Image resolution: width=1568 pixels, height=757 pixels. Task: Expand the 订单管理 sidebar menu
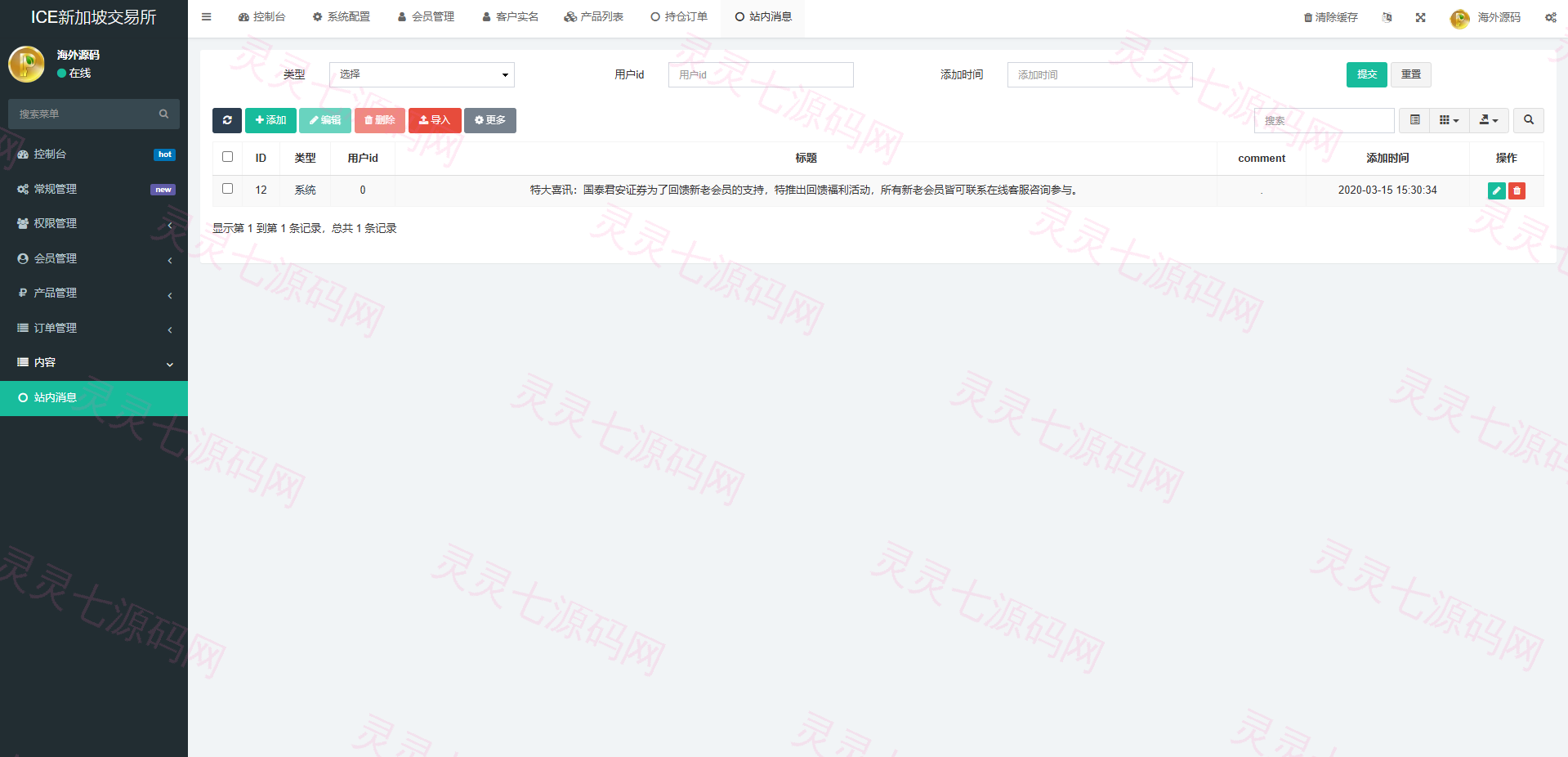tap(94, 328)
